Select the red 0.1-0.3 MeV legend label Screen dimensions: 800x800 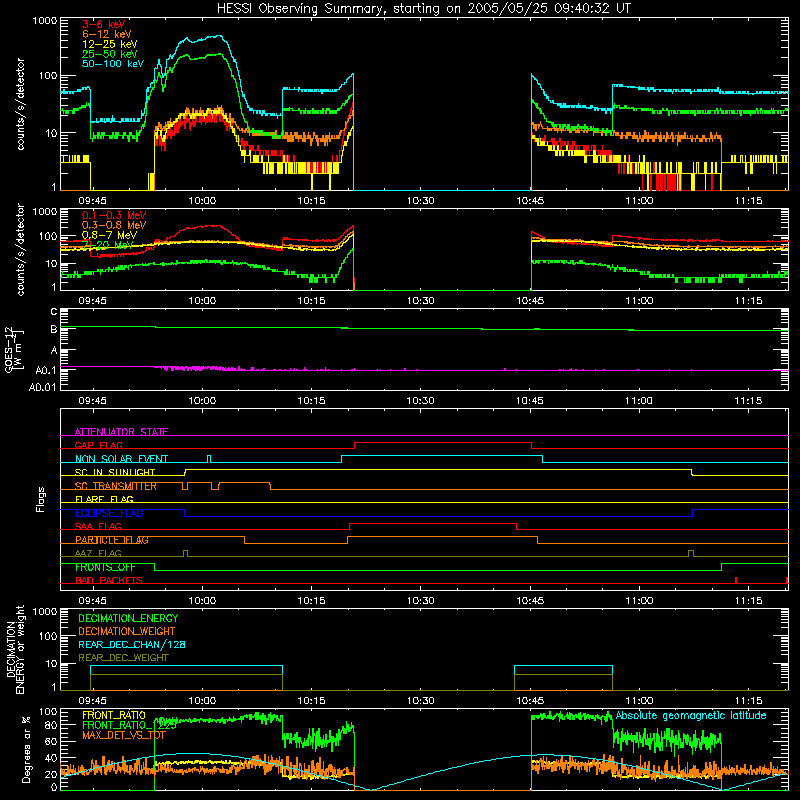(114, 215)
